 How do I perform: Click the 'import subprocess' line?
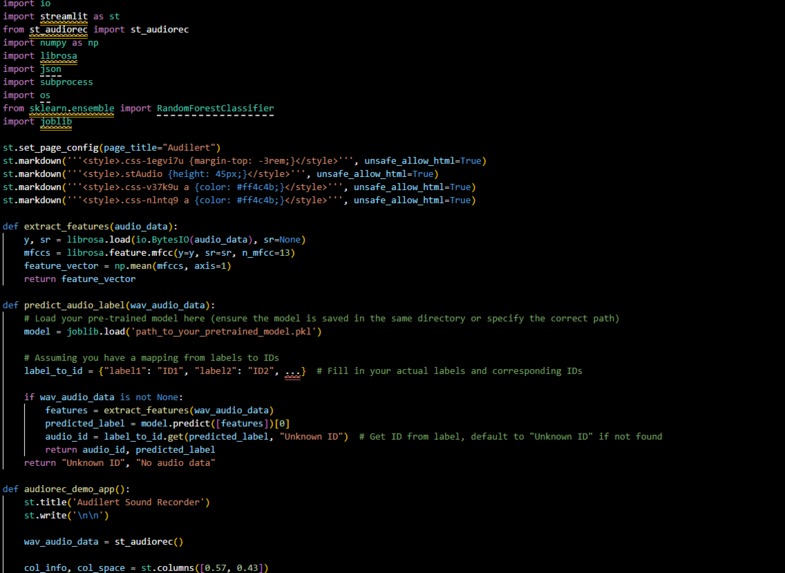[x=48, y=82]
